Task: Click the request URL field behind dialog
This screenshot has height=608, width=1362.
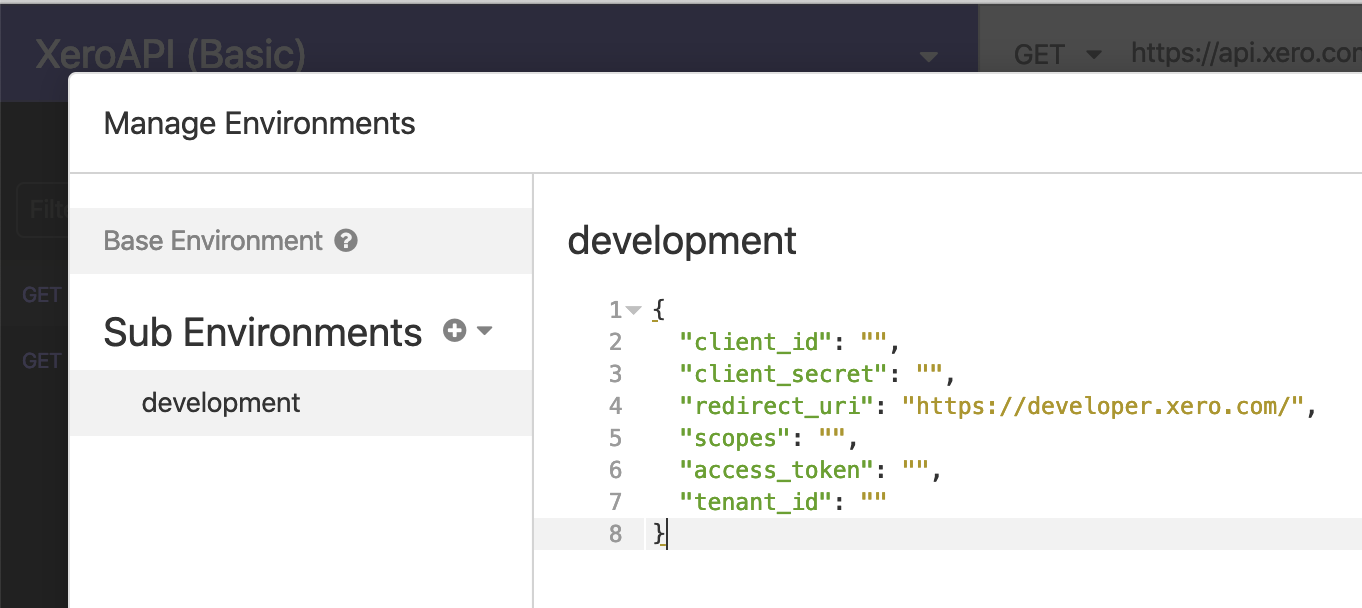Action: pos(1245,53)
